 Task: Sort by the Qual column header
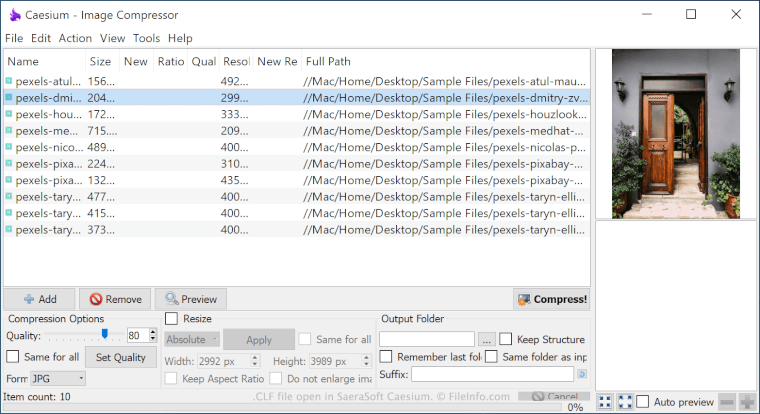pyautogui.click(x=204, y=61)
